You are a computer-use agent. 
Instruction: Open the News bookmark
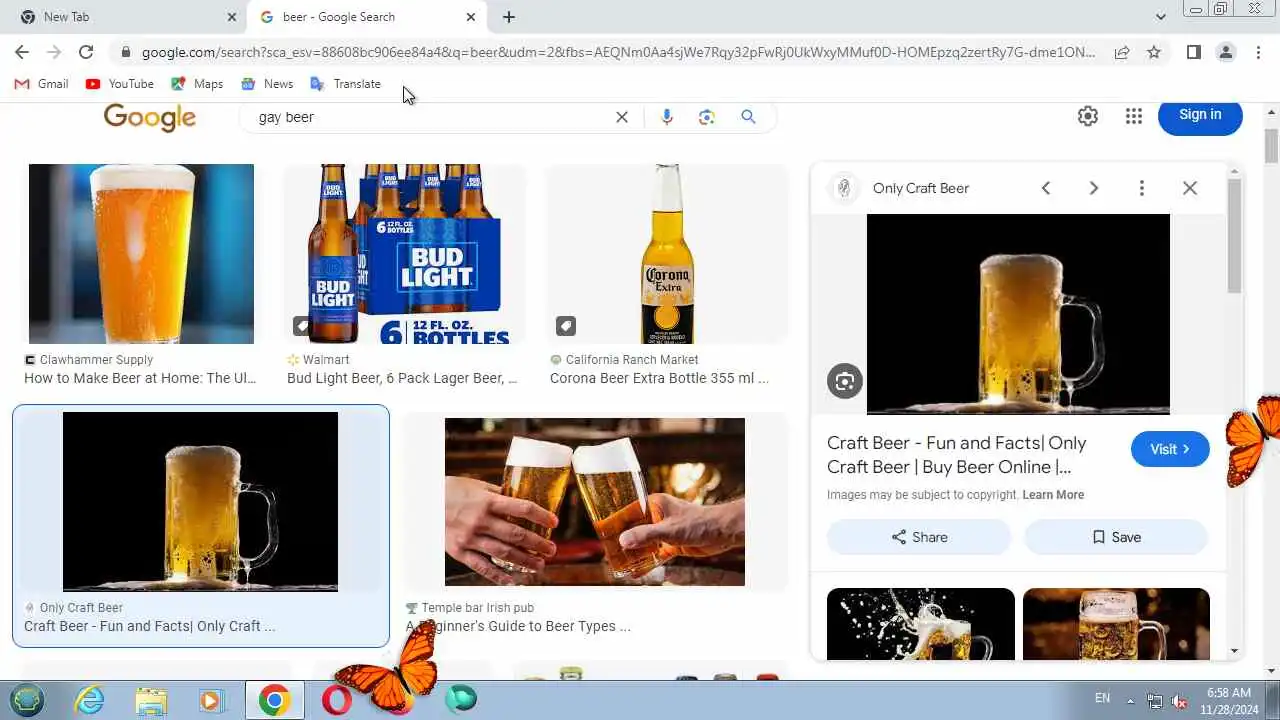(x=267, y=84)
